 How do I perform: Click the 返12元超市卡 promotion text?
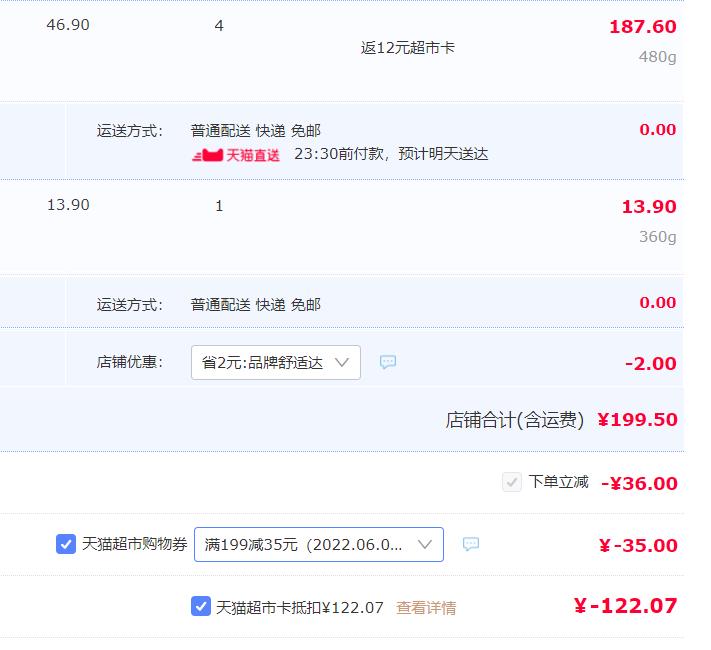408,48
